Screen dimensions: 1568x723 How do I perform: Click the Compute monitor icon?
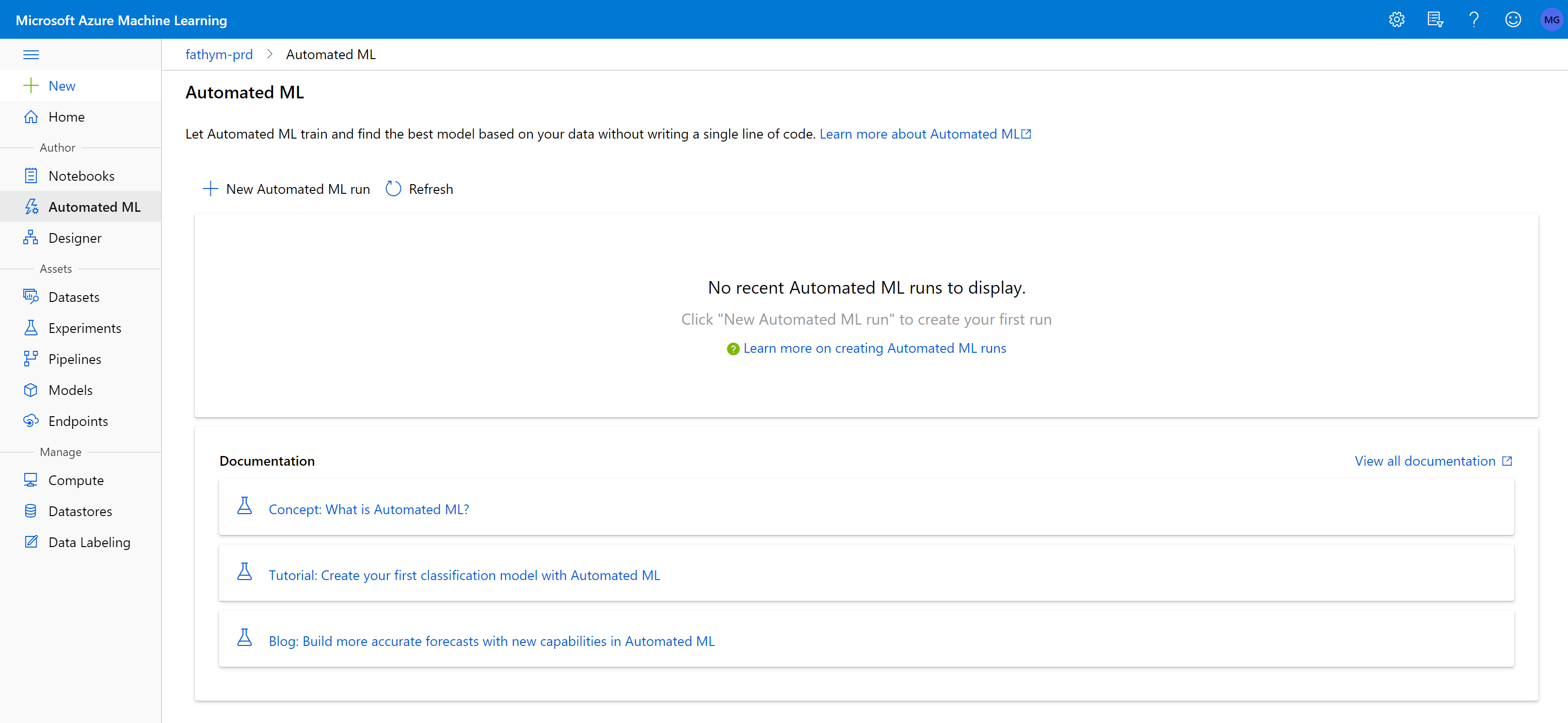point(31,480)
